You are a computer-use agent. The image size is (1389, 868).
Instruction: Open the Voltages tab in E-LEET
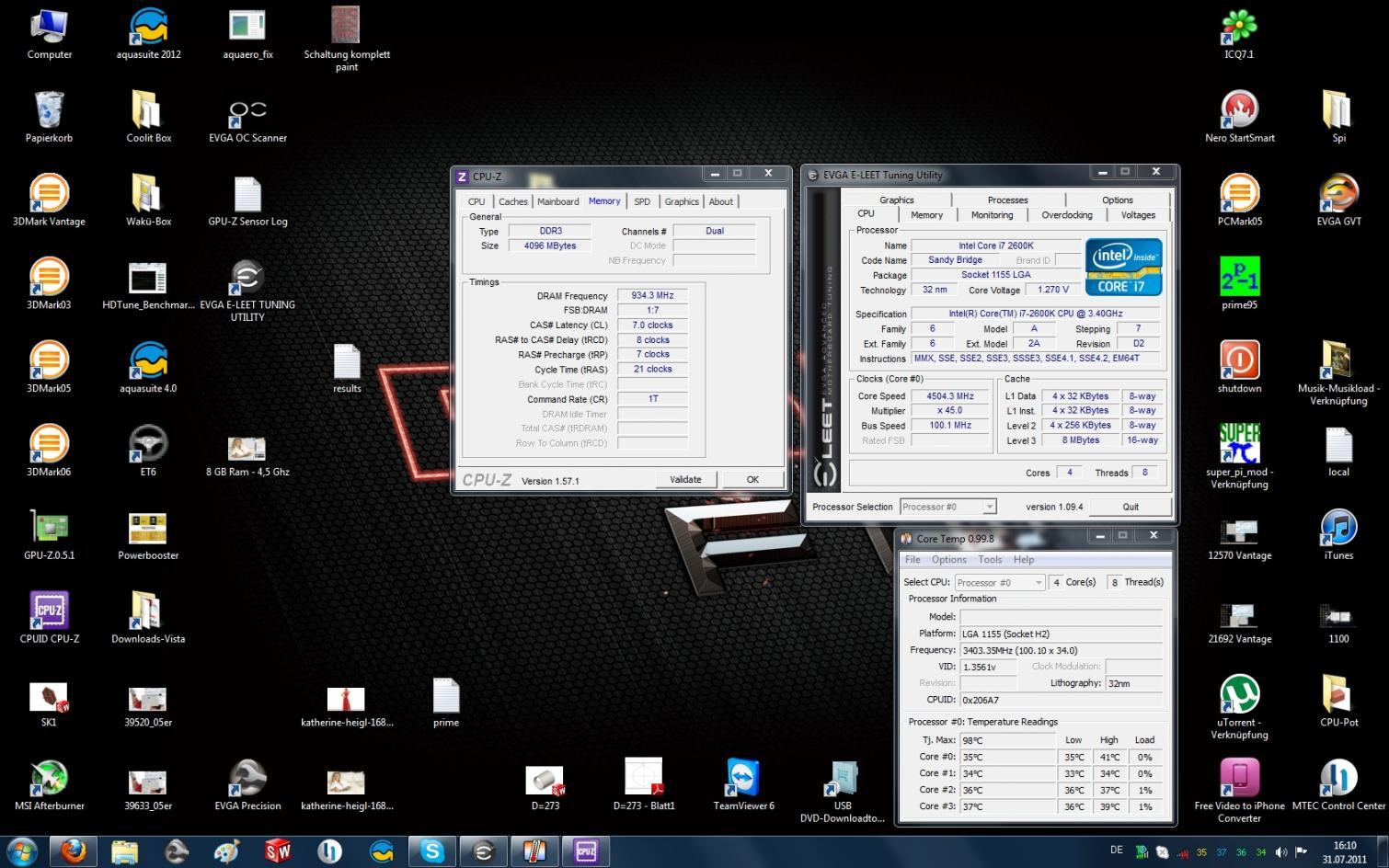(x=1138, y=215)
